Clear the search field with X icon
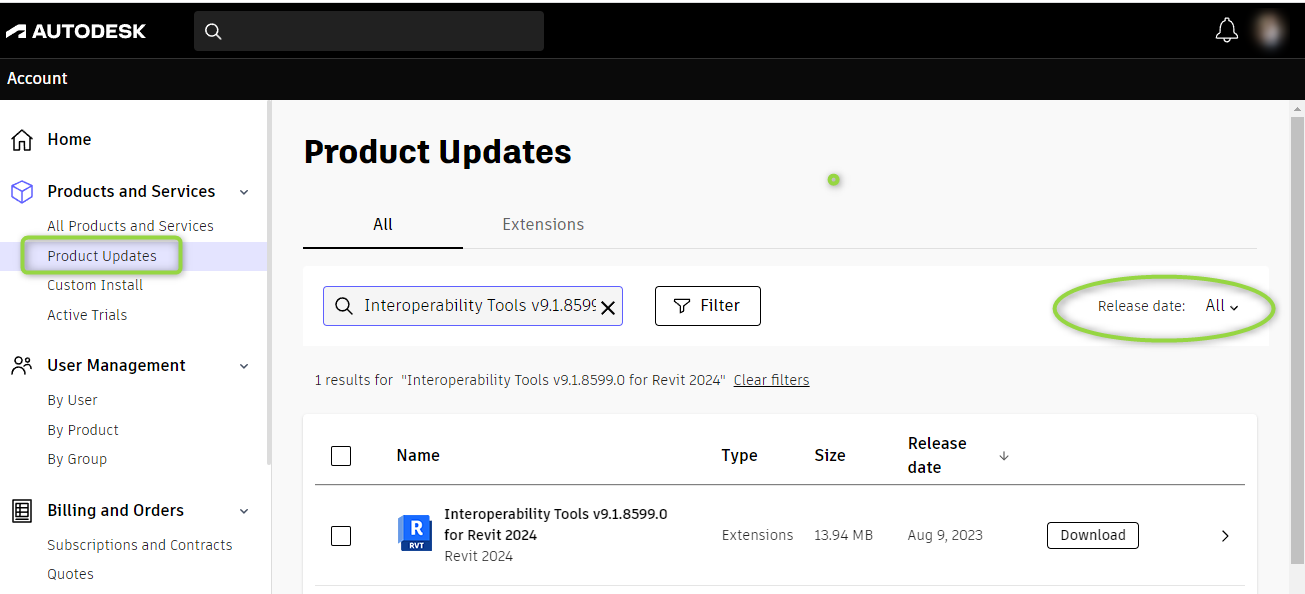1305x594 pixels. click(x=607, y=307)
